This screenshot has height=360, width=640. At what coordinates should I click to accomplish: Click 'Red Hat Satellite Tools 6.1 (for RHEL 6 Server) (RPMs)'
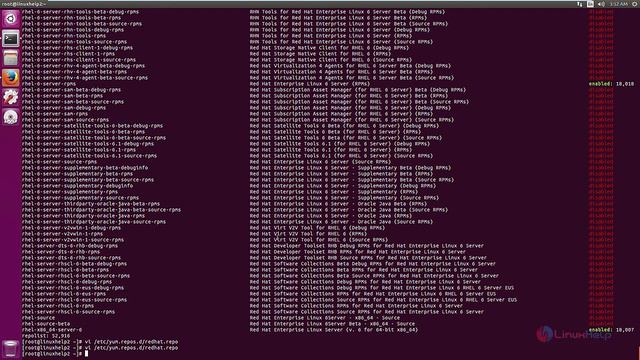point(331,150)
